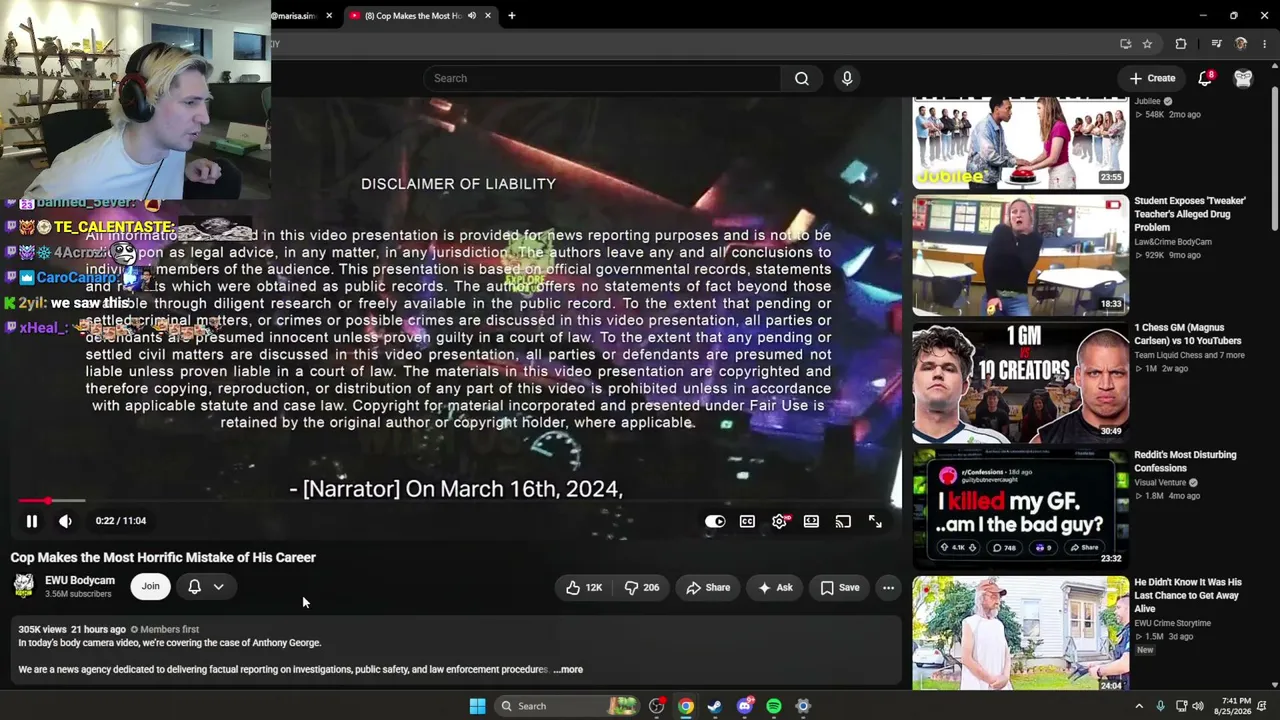Open the EWU Crime Storytime video thumbnail
The width and height of the screenshot is (1280, 720).
pyautogui.click(x=1020, y=633)
